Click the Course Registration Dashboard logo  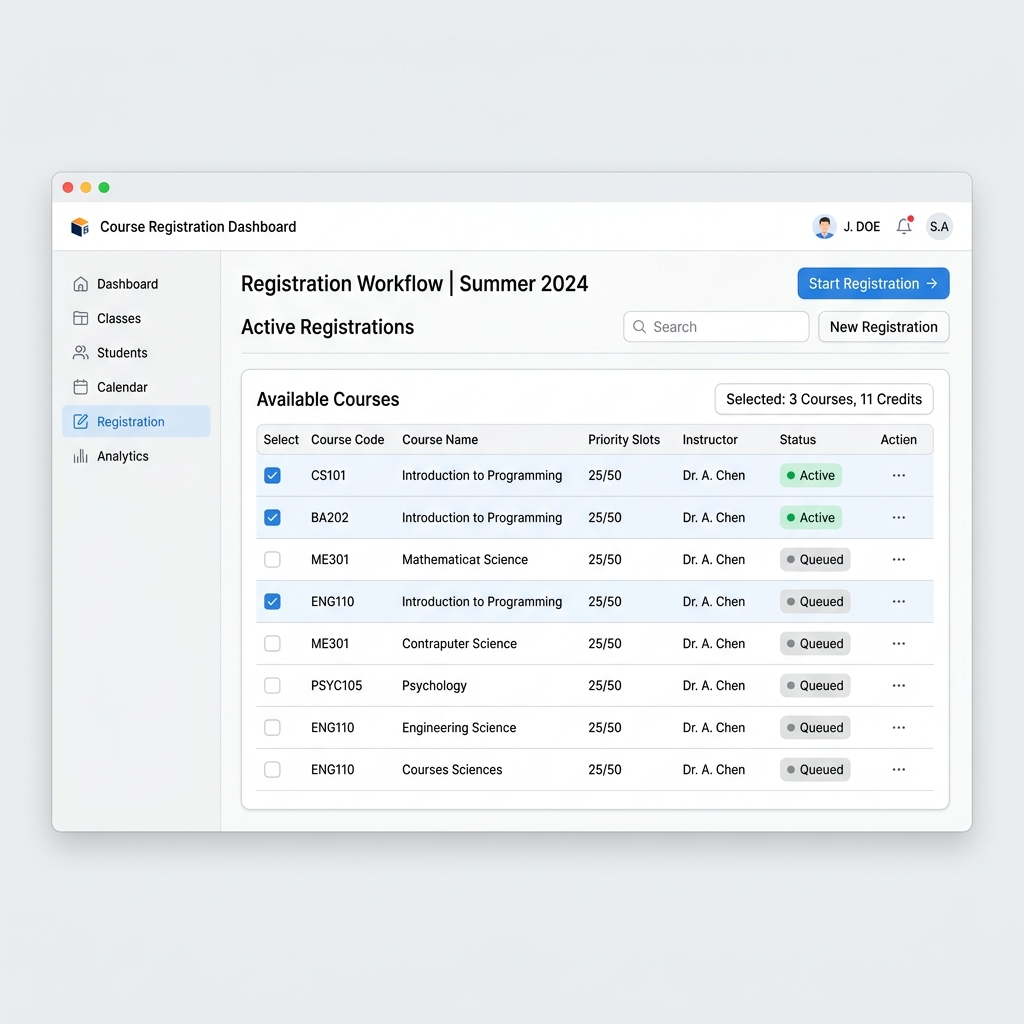pos(80,227)
